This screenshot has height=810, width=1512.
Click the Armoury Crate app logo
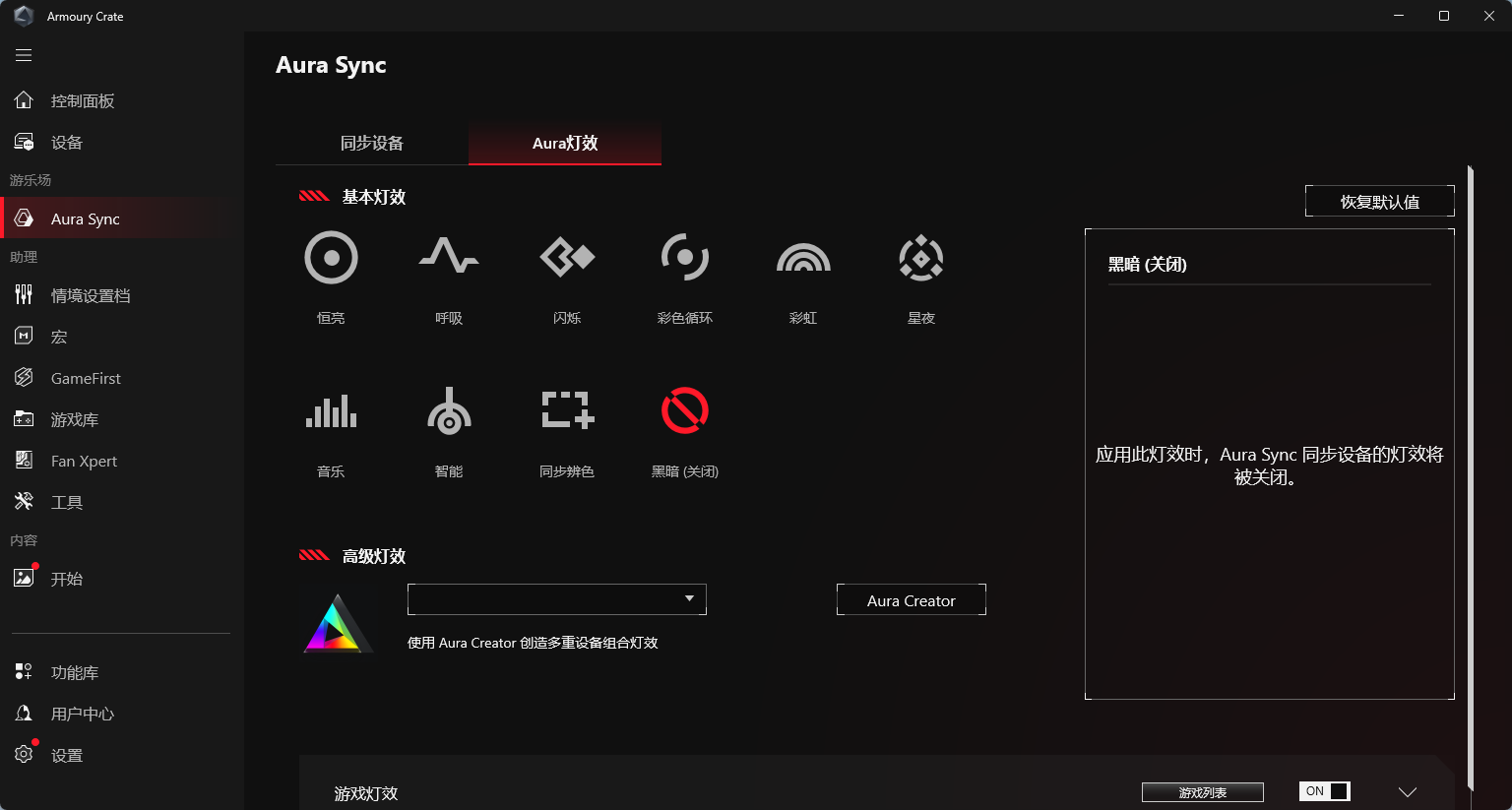click(x=24, y=16)
